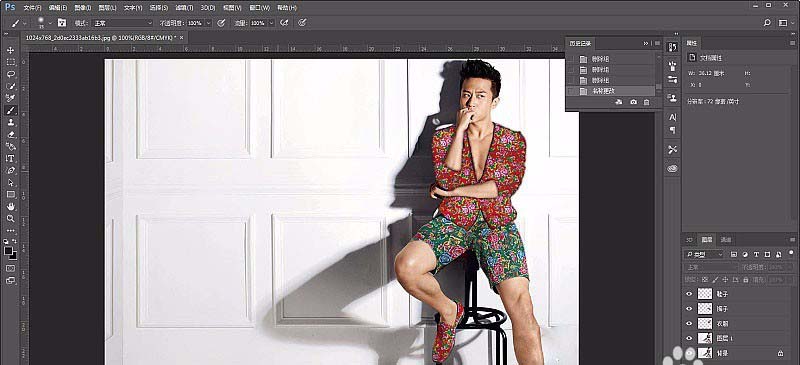Select the Rectangular Marquee tool
The image size is (800, 365).
click(x=11, y=62)
